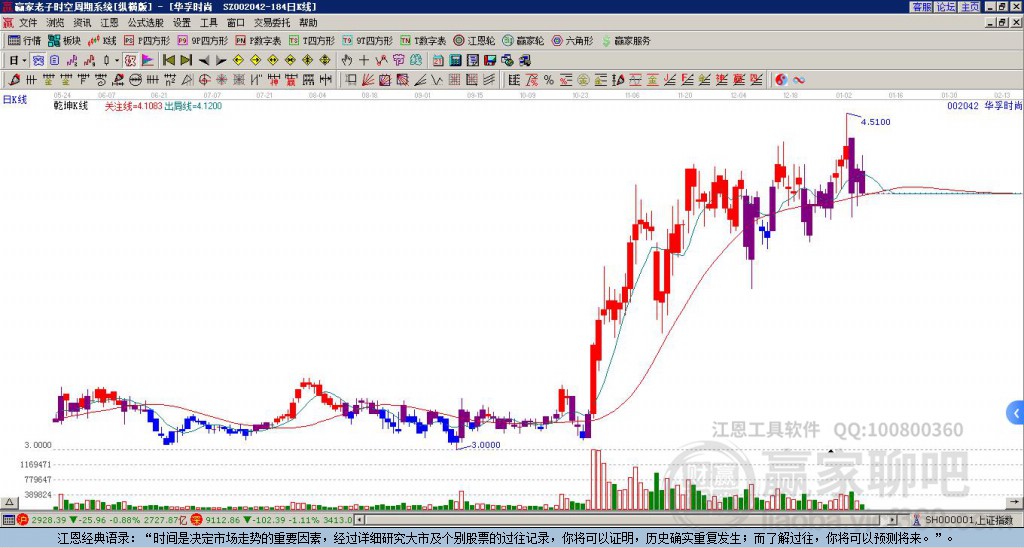Screen dimensions: 1024x548
Task: Select the red fan lines tool
Action: tap(368, 80)
